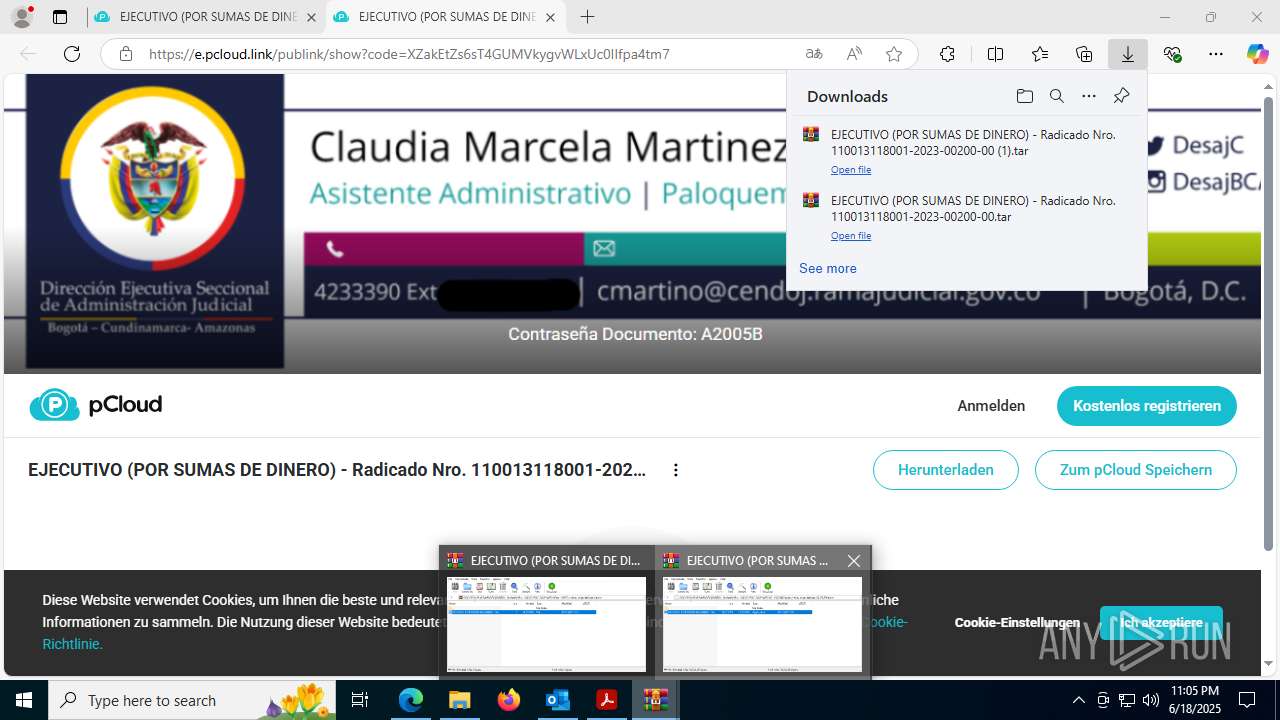Add this page to favorites
Screen dimensions: 1280x720
[x=894, y=54]
